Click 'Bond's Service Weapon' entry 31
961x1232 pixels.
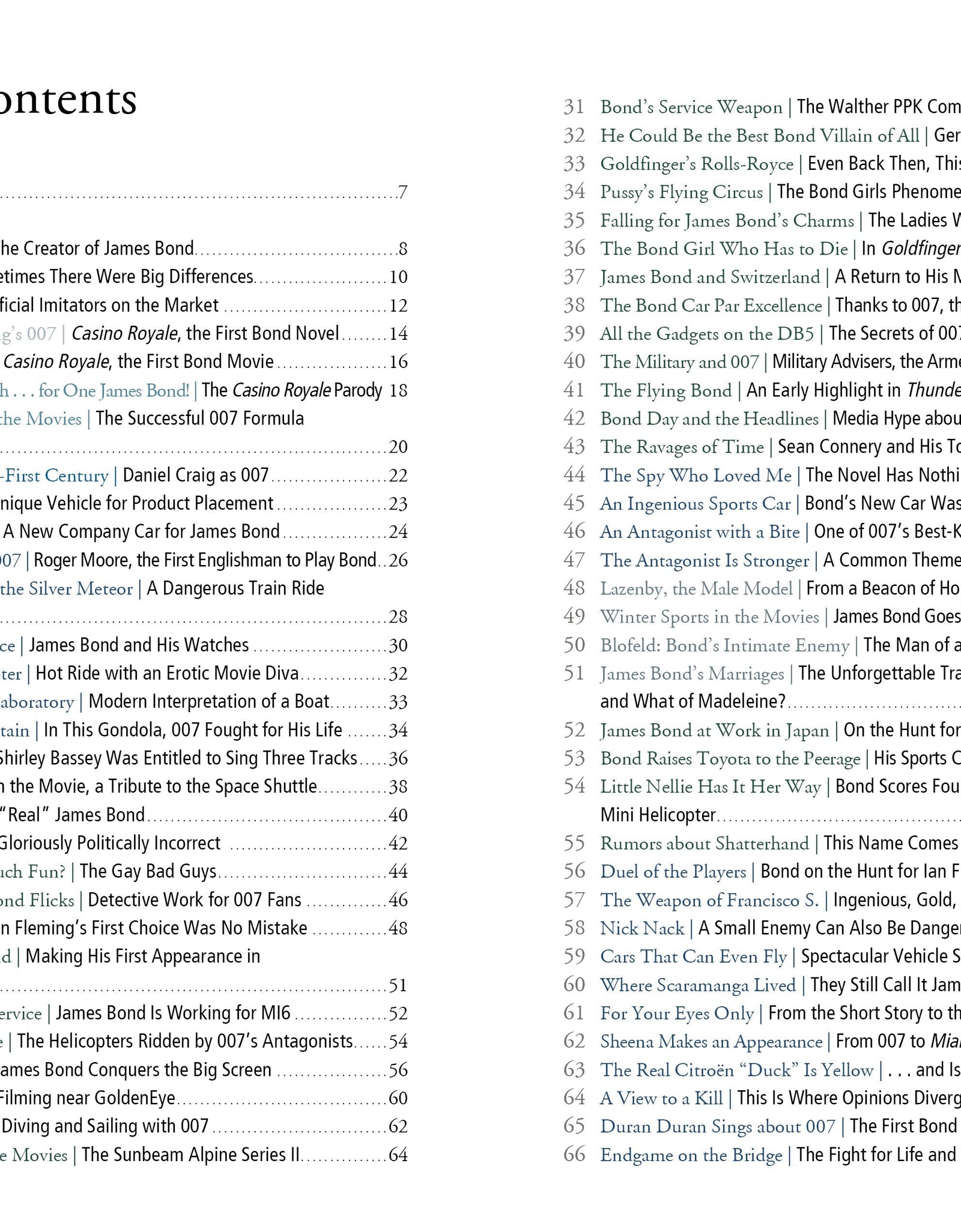pyautogui.click(x=691, y=107)
